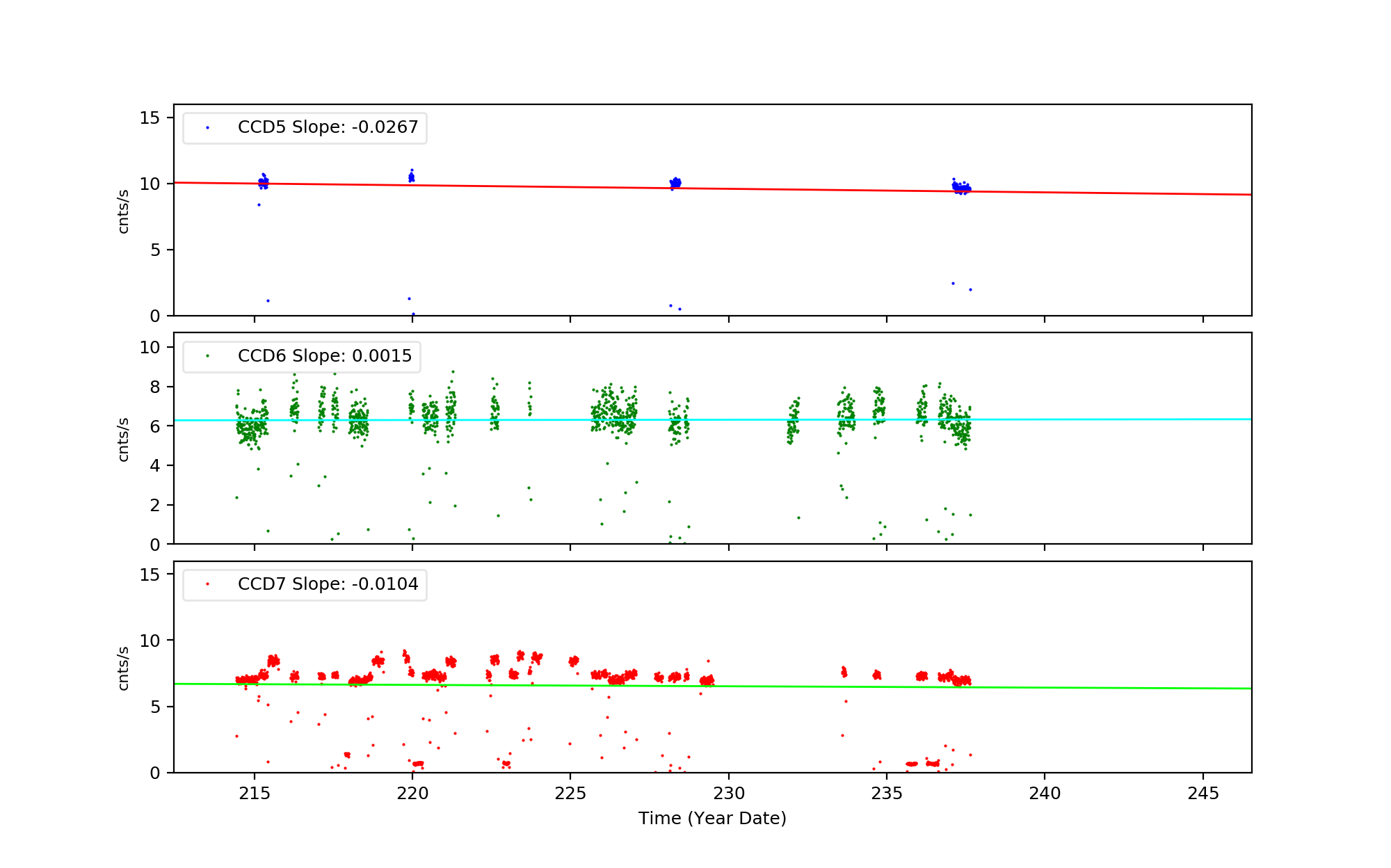Click the cyan trend line in middle panel

point(1113,419)
